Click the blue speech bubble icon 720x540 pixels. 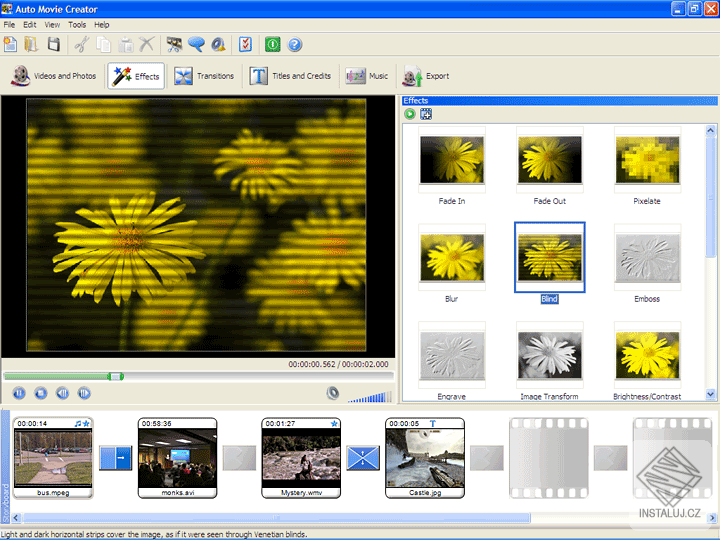coord(197,45)
